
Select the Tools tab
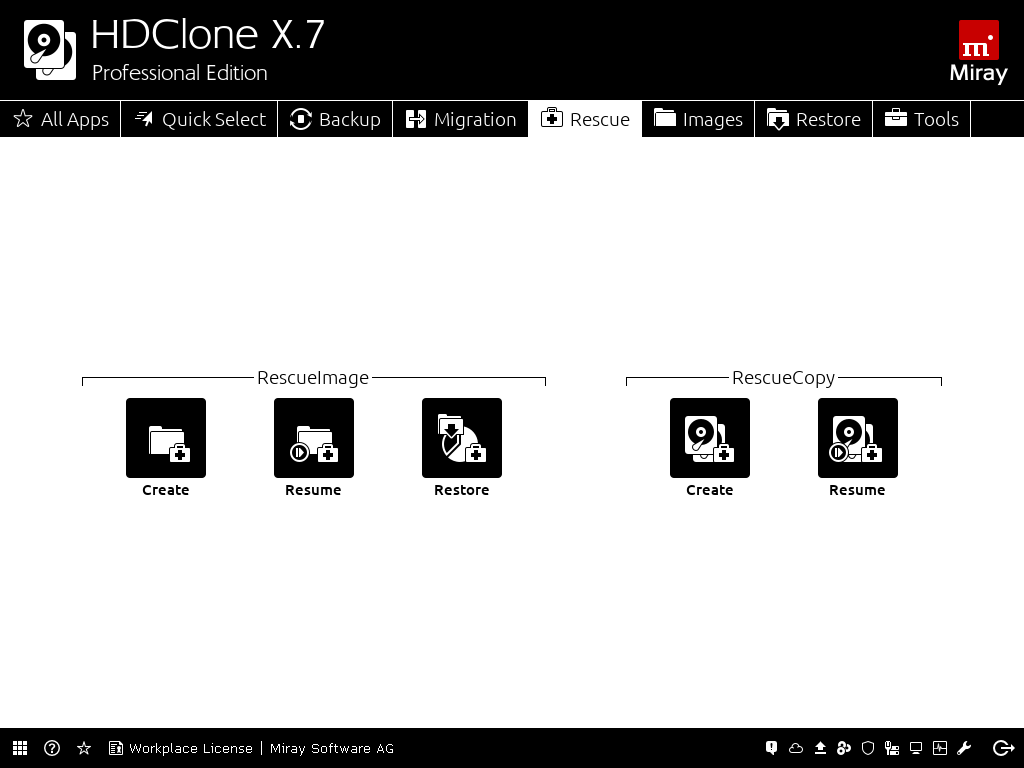[x=922, y=119]
